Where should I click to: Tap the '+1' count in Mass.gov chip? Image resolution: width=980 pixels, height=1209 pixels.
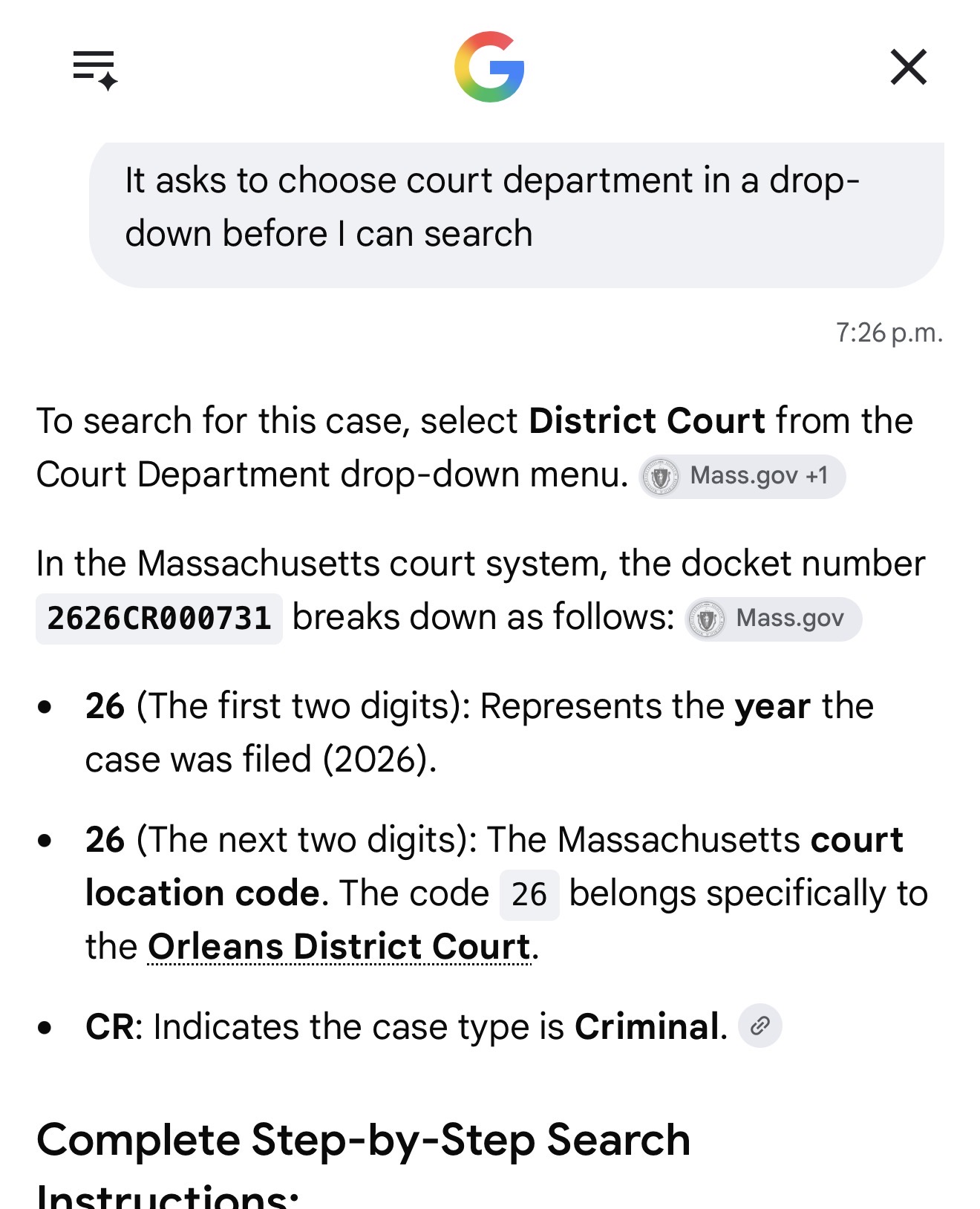[x=817, y=475]
